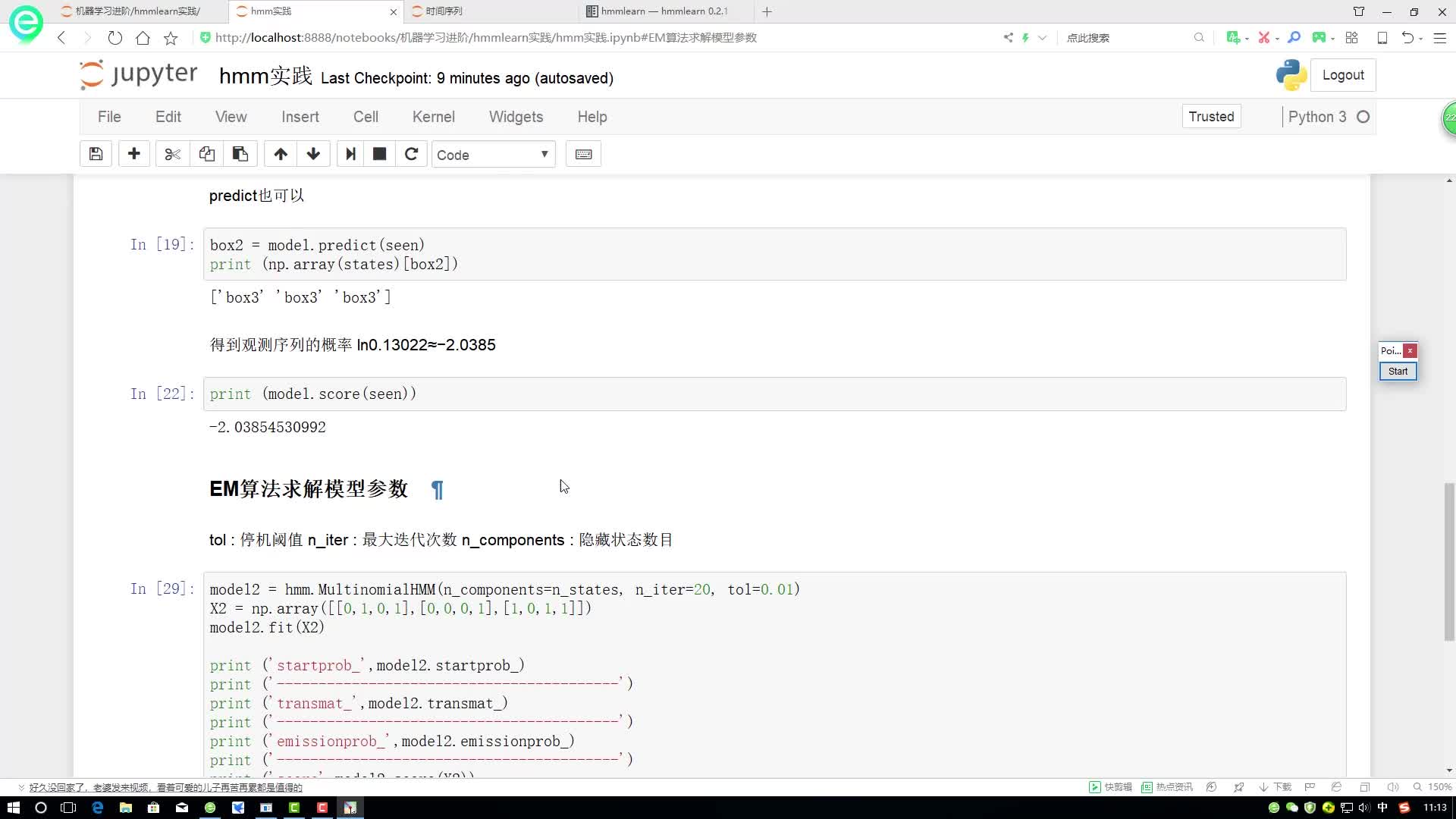Switch to the 机器学习进阶/hmmlearn实践 browser tab
Image resolution: width=1456 pixels, height=819 pixels.
[x=138, y=11]
